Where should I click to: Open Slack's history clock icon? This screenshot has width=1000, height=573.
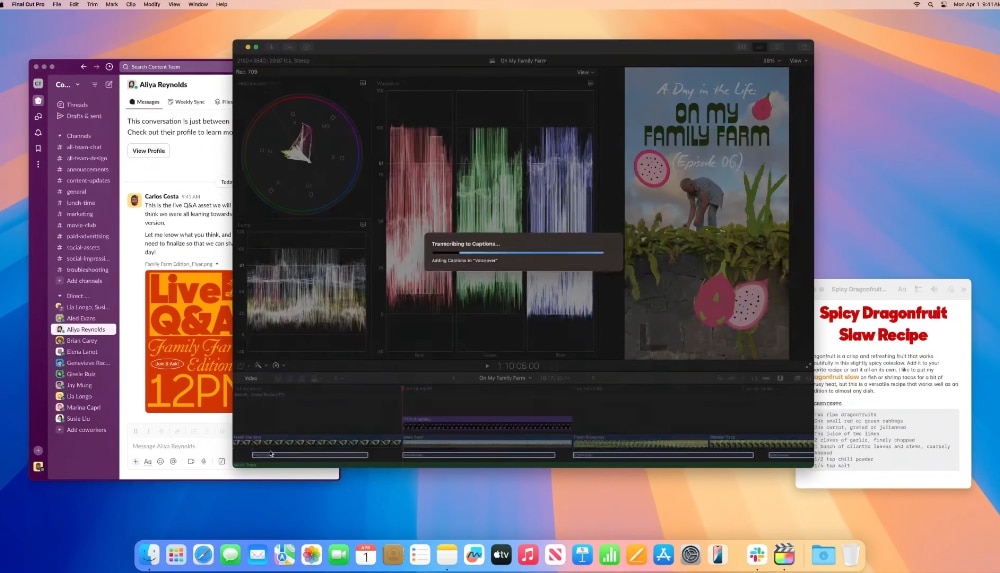109,66
